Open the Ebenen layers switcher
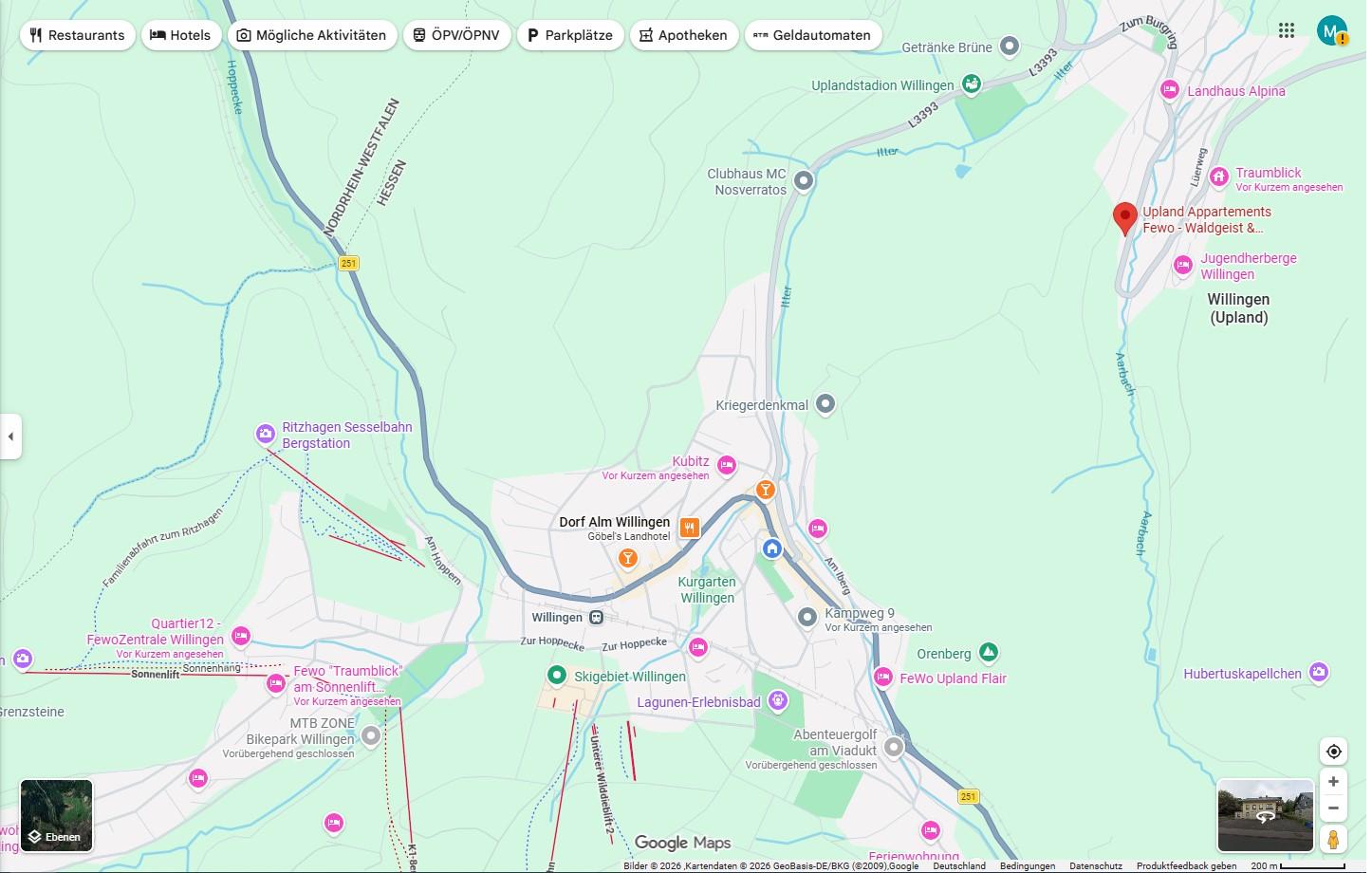Image resolution: width=1372 pixels, height=873 pixels. pyautogui.click(x=57, y=815)
